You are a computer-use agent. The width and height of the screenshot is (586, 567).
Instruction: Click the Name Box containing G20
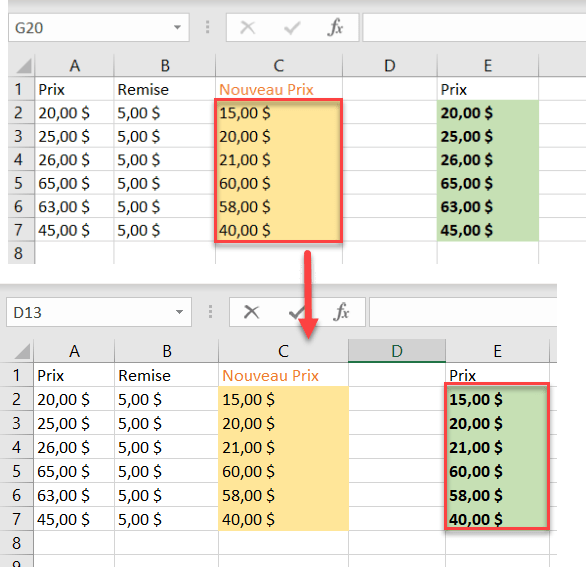pos(99,27)
